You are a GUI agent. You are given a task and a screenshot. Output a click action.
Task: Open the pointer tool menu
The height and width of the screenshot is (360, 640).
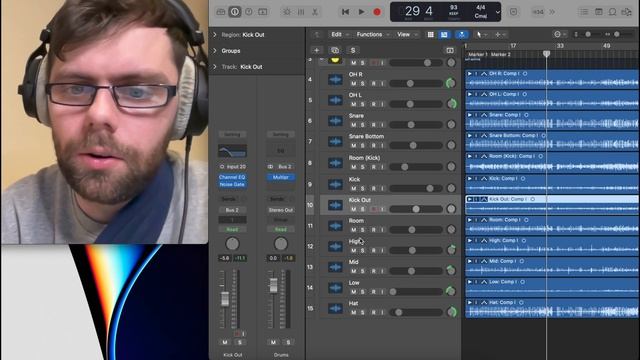(x=482, y=35)
